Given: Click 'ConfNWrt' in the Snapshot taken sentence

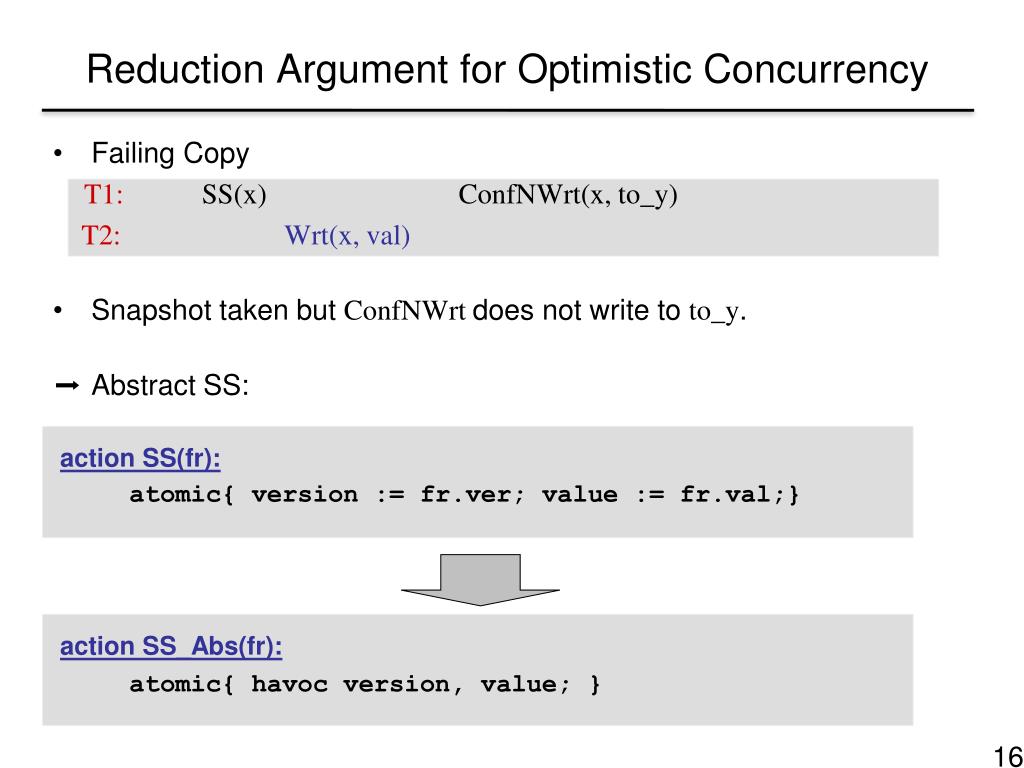Looking at the screenshot, I should click(405, 312).
